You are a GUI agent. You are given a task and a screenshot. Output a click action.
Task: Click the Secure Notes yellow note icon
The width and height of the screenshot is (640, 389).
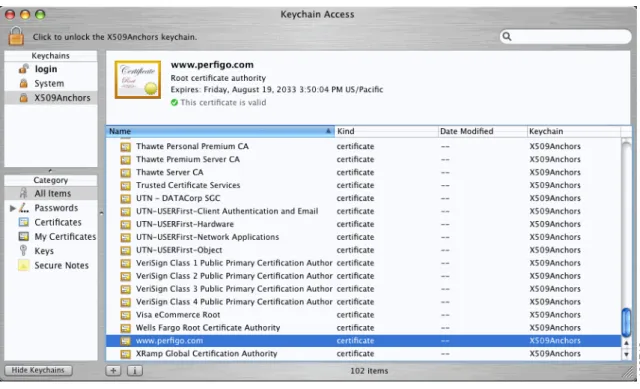pyautogui.click(x=24, y=265)
